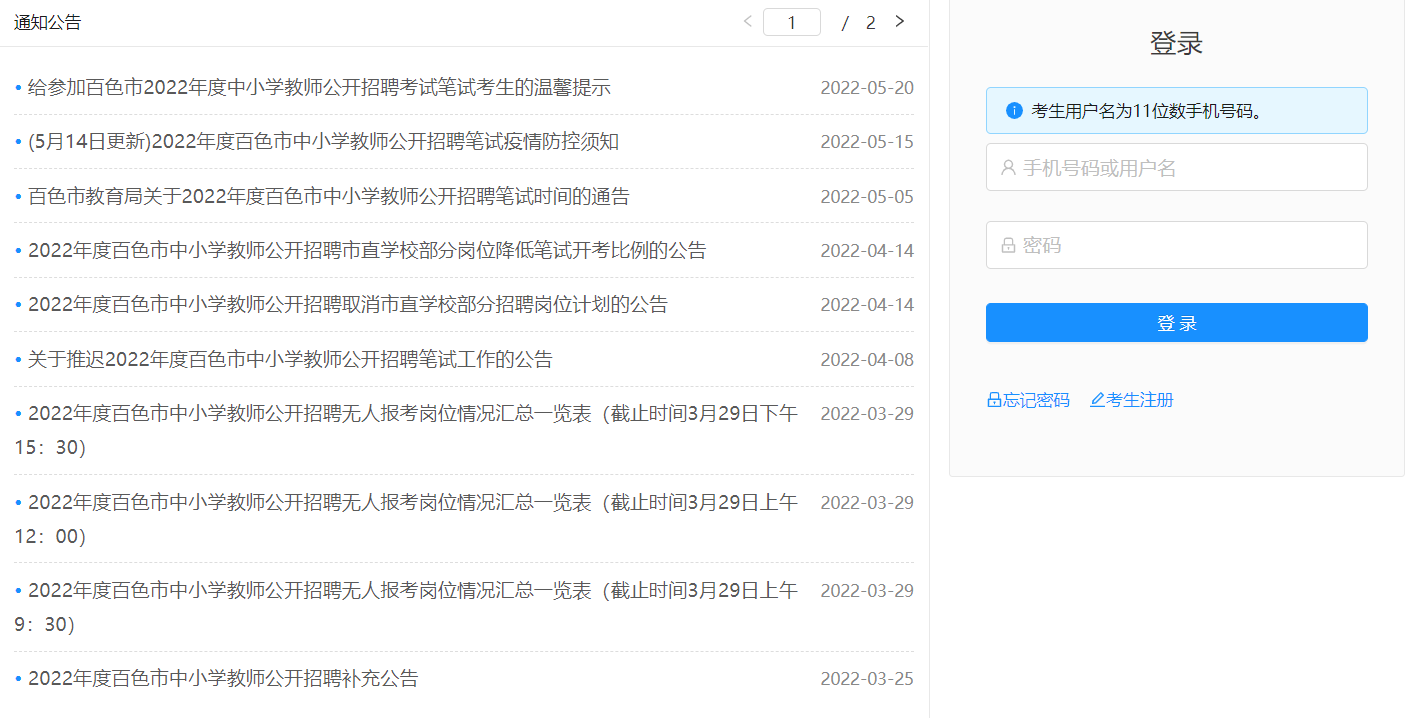Image resolution: width=1408 pixels, height=718 pixels.
Task: Click the user icon in username field
Action: (1008, 168)
